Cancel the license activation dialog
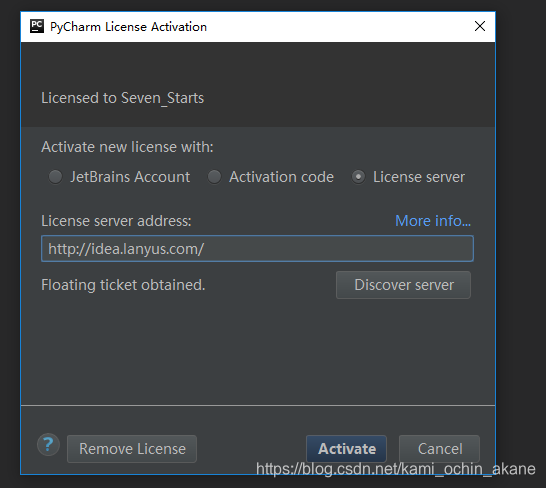 439,449
